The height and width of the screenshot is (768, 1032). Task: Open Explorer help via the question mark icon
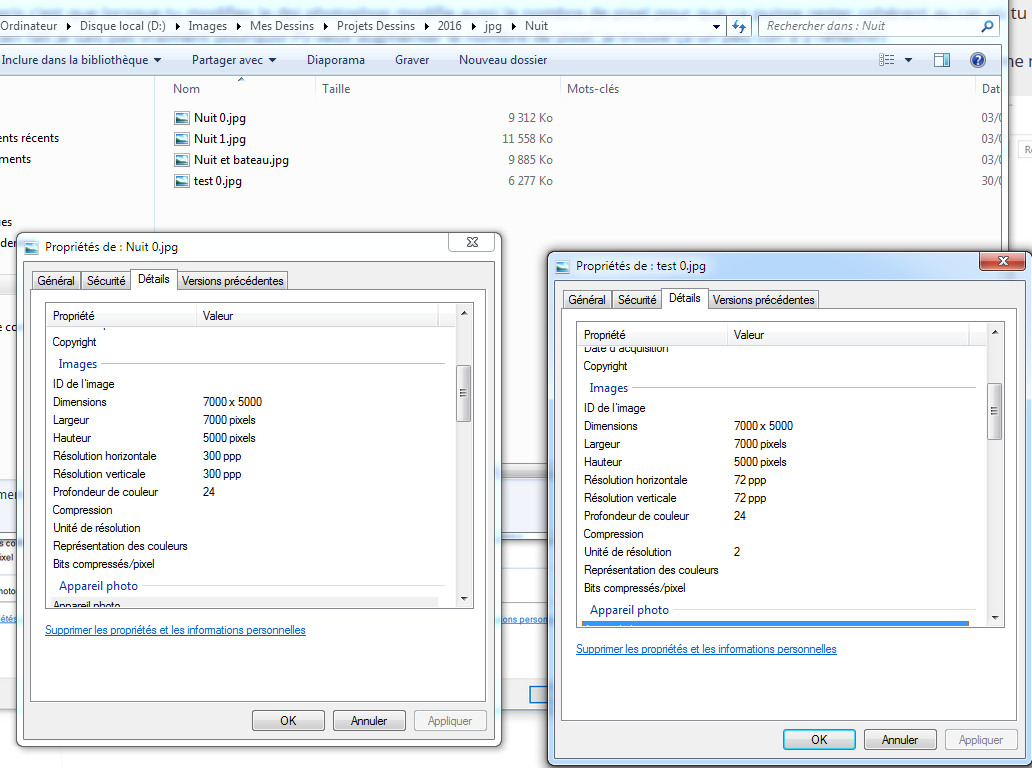(978, 60)
